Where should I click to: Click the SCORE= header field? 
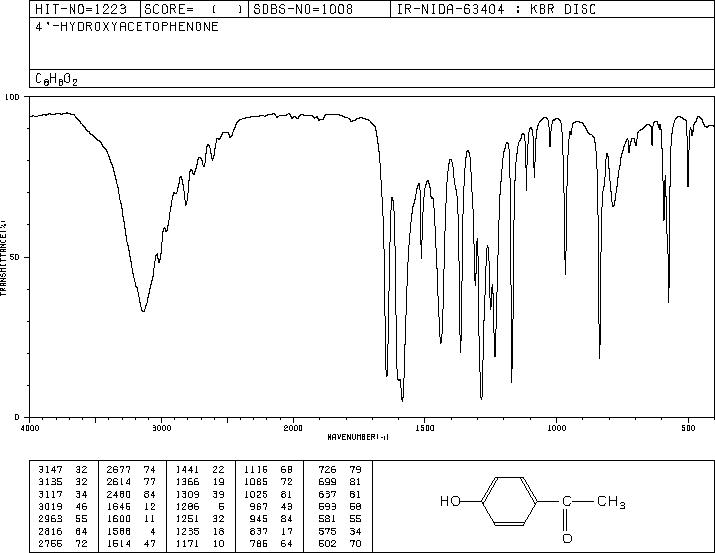point(194,9)
